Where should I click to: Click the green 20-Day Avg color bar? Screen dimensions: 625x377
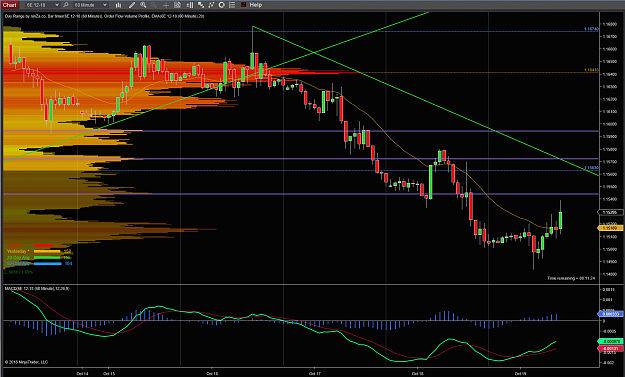(47, 257)
